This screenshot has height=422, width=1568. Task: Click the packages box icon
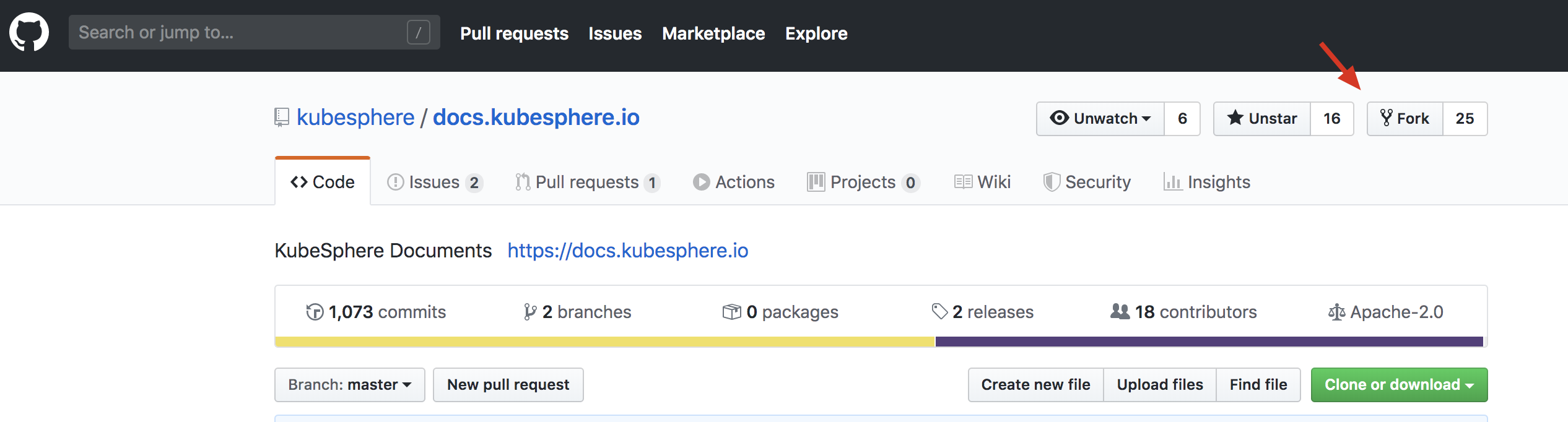coord(731,312)
